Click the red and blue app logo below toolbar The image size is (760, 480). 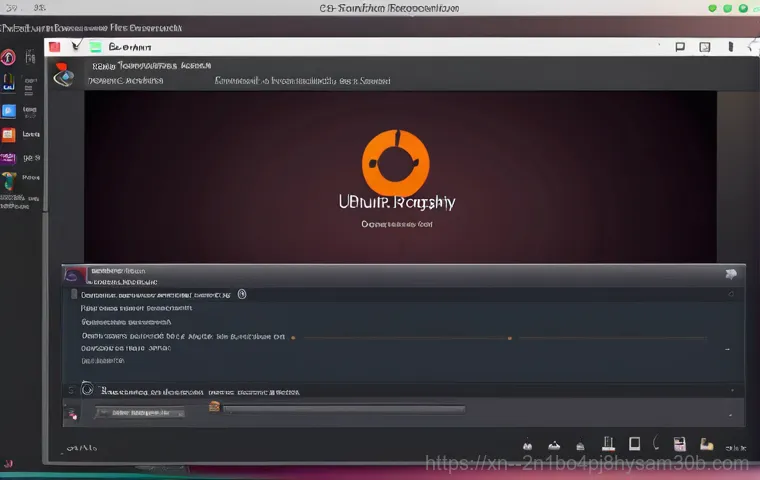[x=63, y=75]
